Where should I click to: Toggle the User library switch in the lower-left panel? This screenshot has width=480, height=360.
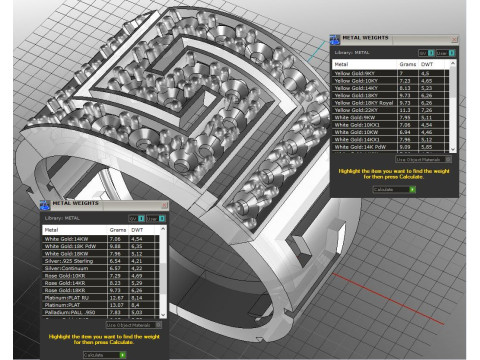pyautogui.click(x=156, y=219)
